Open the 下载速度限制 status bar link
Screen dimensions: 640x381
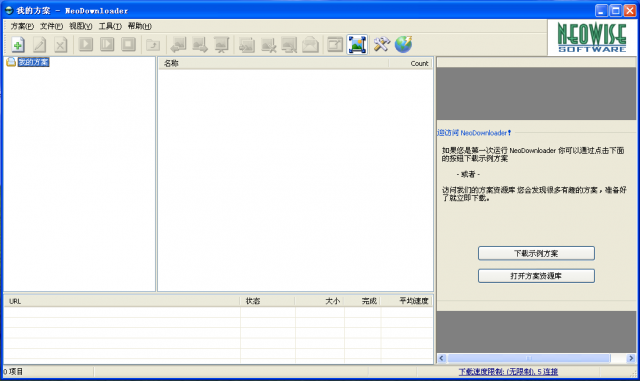pos(508,372)
